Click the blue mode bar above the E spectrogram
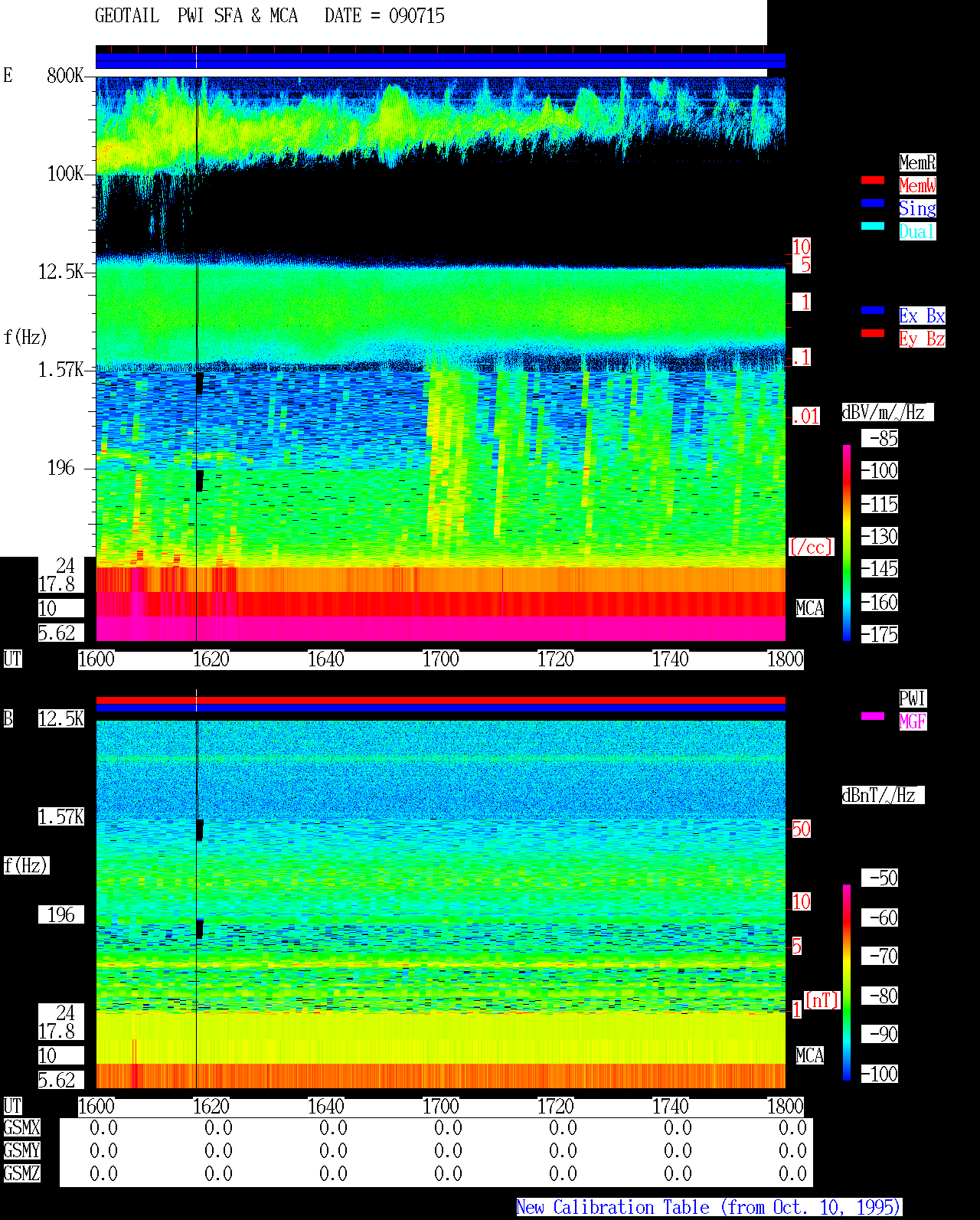 pyautogui.click(x=440, y=61)
